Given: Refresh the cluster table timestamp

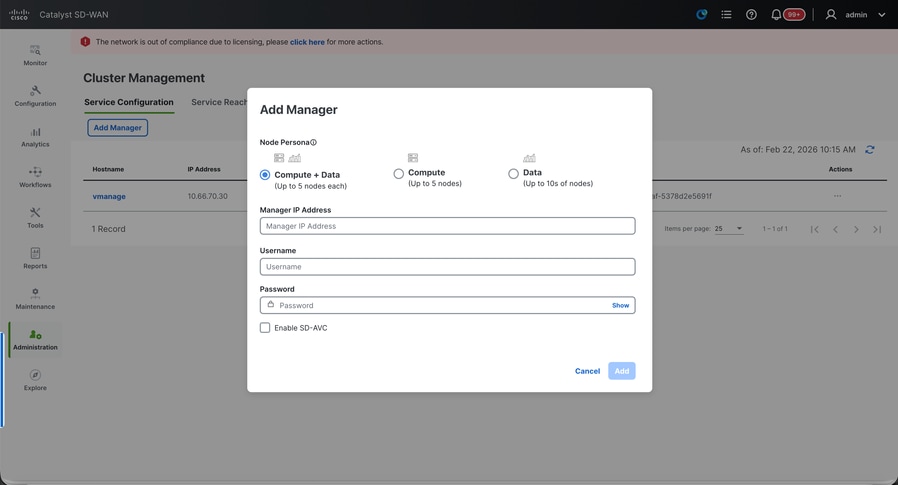Looking at the screenshot, I should tap(870, 150).
